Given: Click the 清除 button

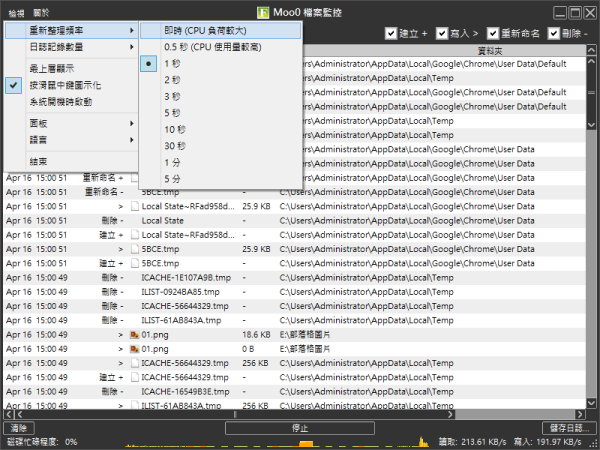Looking at the screenshot, I should point(16,427).
